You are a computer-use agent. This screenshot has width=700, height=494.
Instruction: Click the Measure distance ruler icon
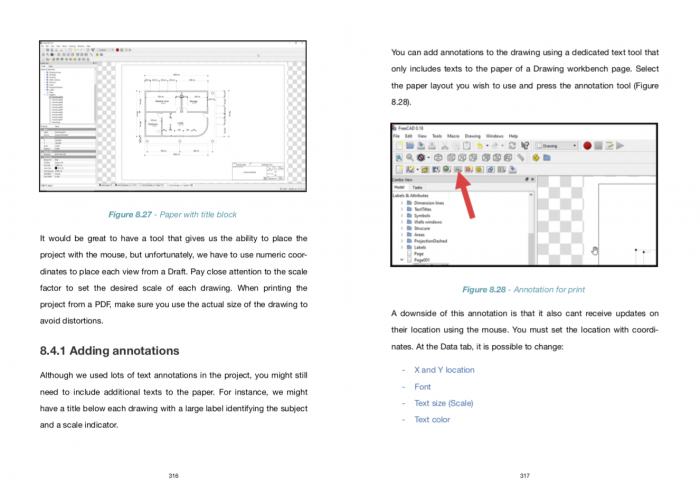[521, 158]
